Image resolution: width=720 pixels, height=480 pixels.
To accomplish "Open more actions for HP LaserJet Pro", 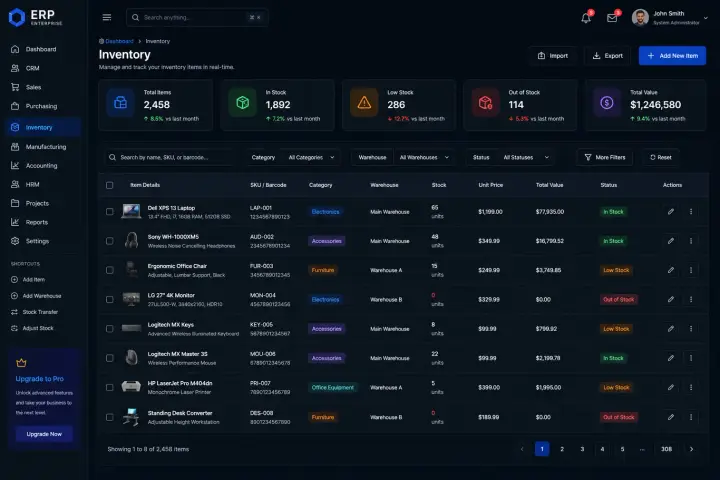I will coord(691,387).
